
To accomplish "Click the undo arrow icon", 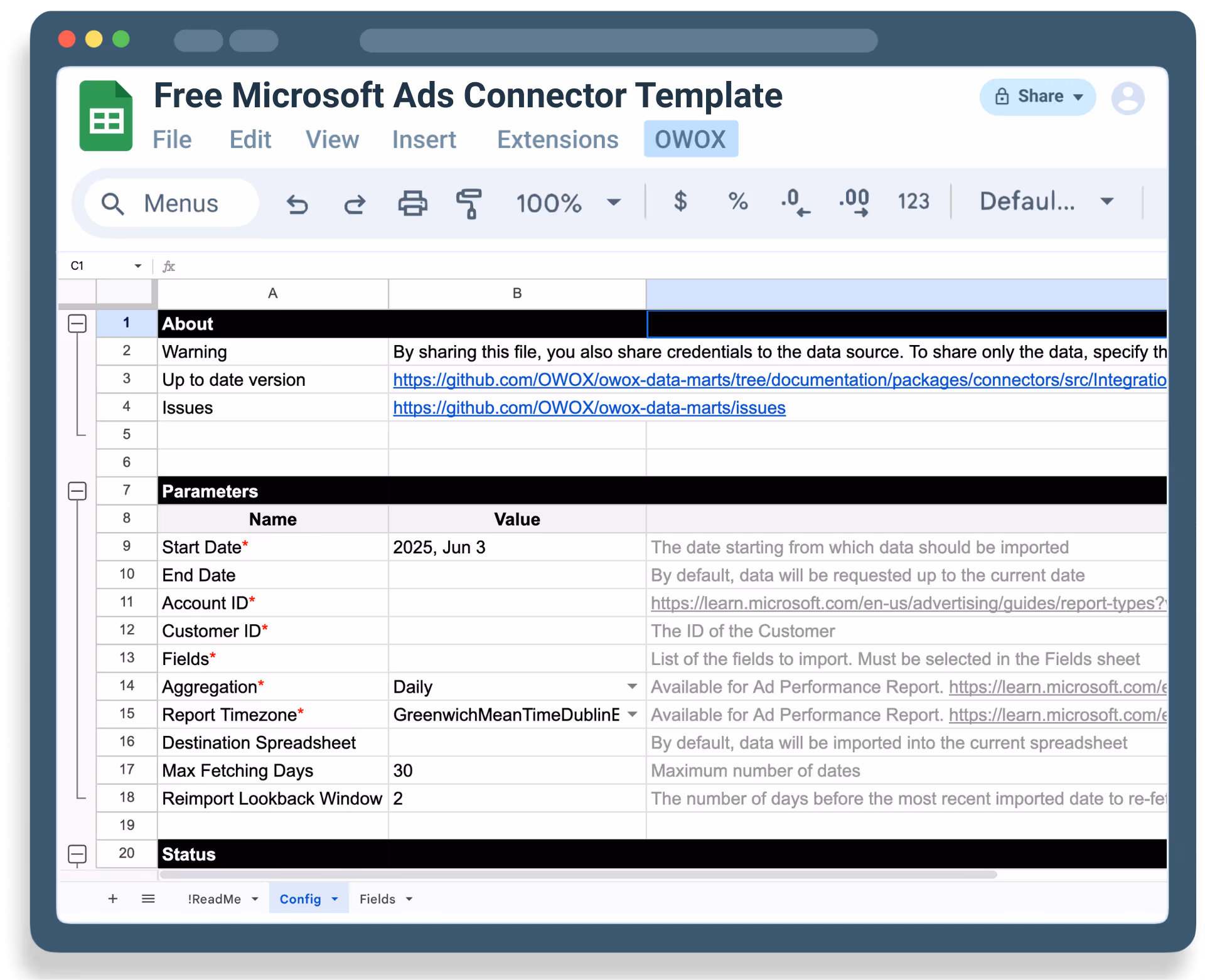I will [x=297, y=204].
